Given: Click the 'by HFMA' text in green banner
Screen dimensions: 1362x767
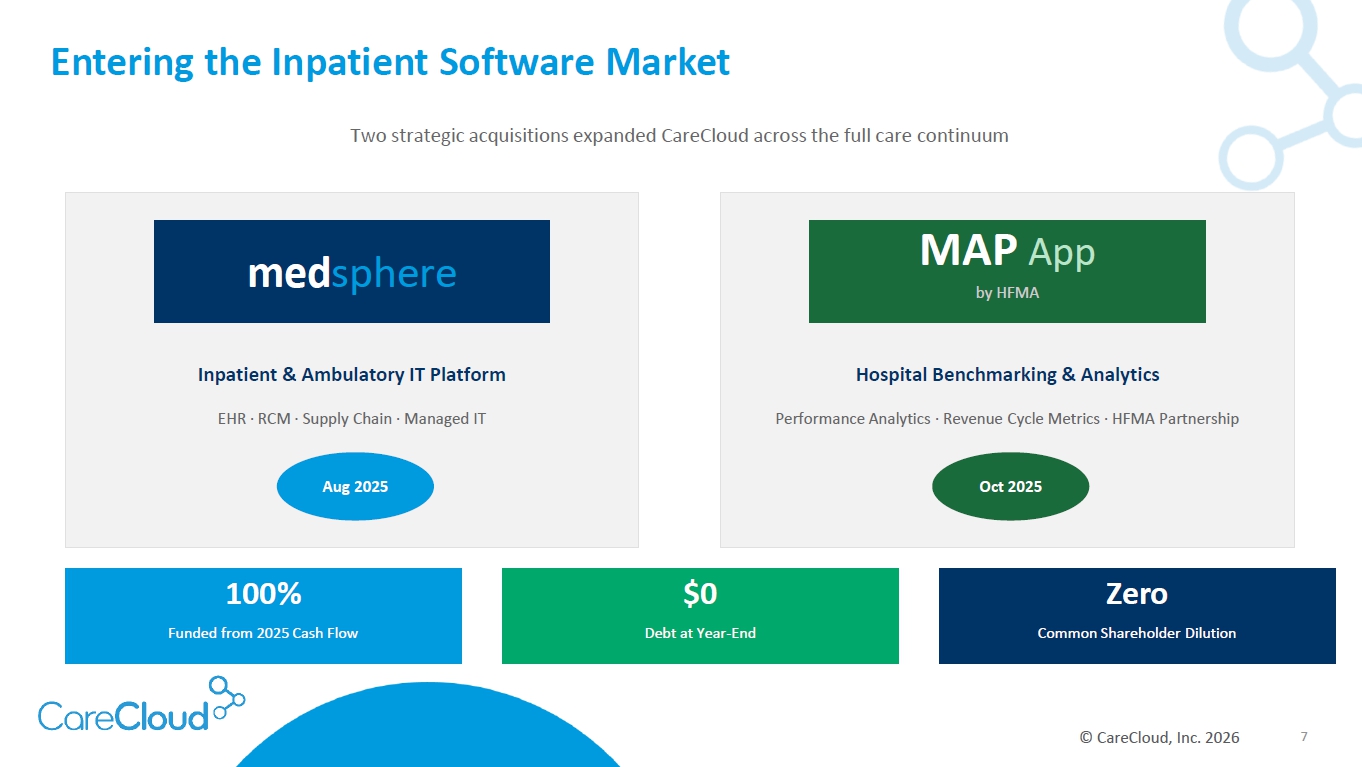Looking at the screenshot, I should coord(1007,293).
